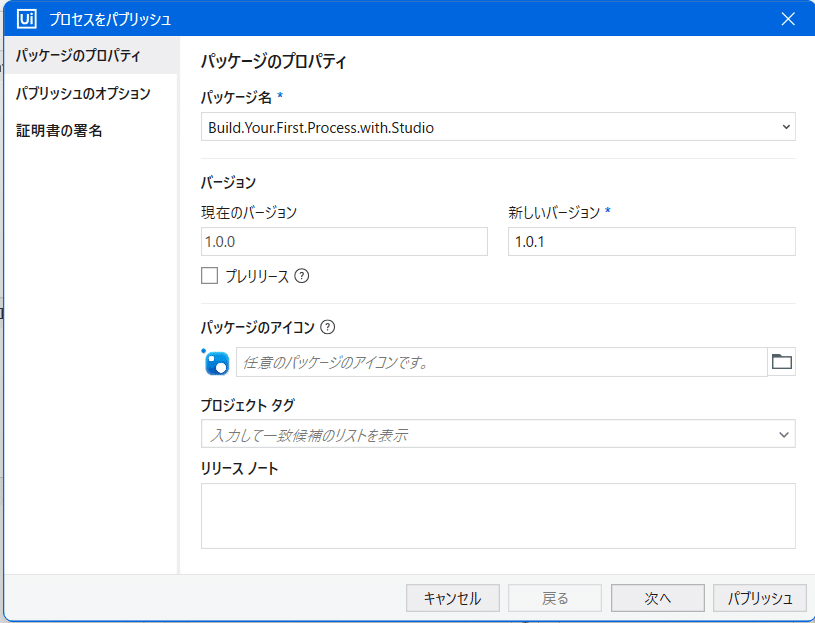Click the package icon path field

click(x=502, y=362)
